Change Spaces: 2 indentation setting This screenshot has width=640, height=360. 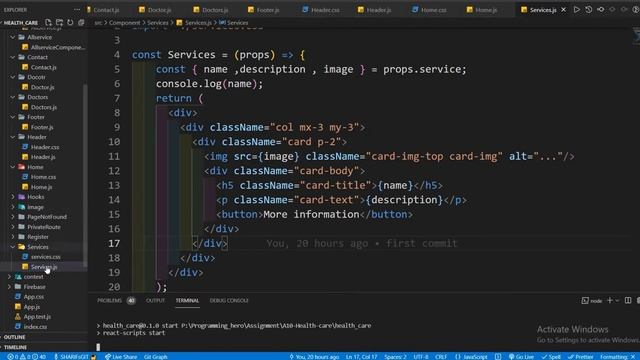click(395, 357)
